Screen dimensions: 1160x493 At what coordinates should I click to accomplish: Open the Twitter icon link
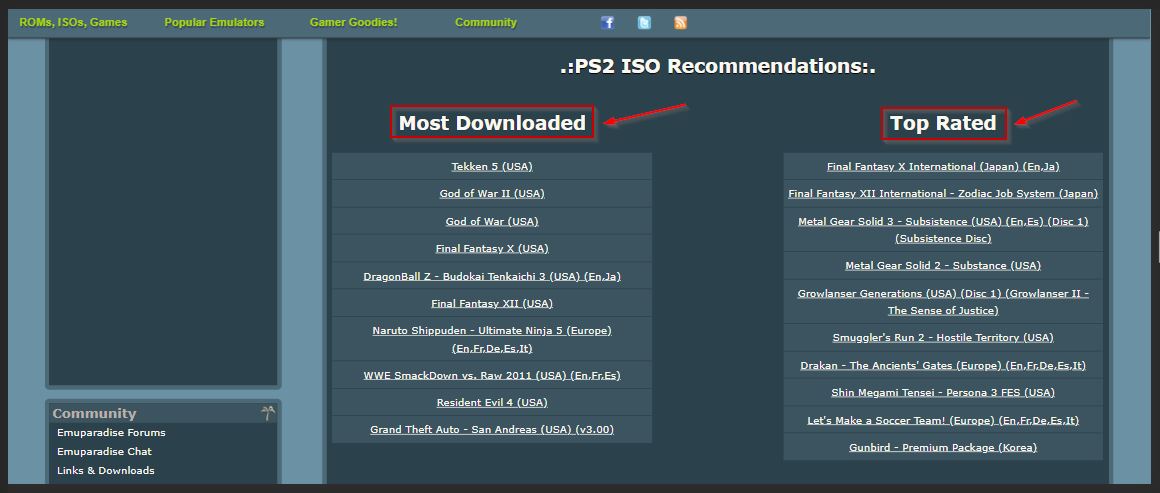(644, 22)
